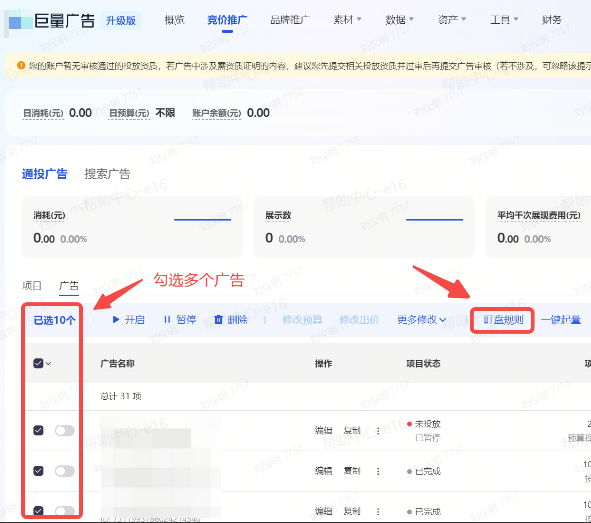Click 复制 in the first 已完成 row

[x=352, y=471]
